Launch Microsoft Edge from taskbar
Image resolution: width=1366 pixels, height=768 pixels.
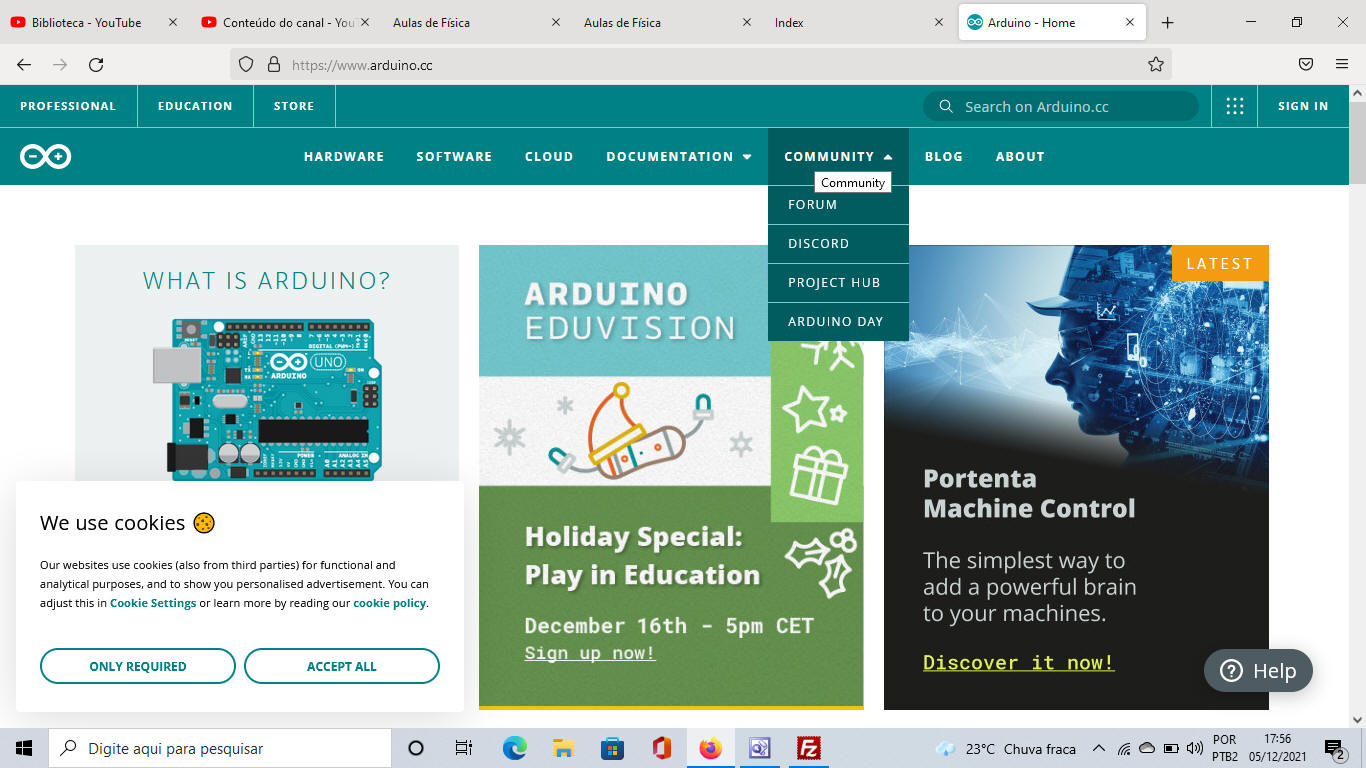coord(515,748)
